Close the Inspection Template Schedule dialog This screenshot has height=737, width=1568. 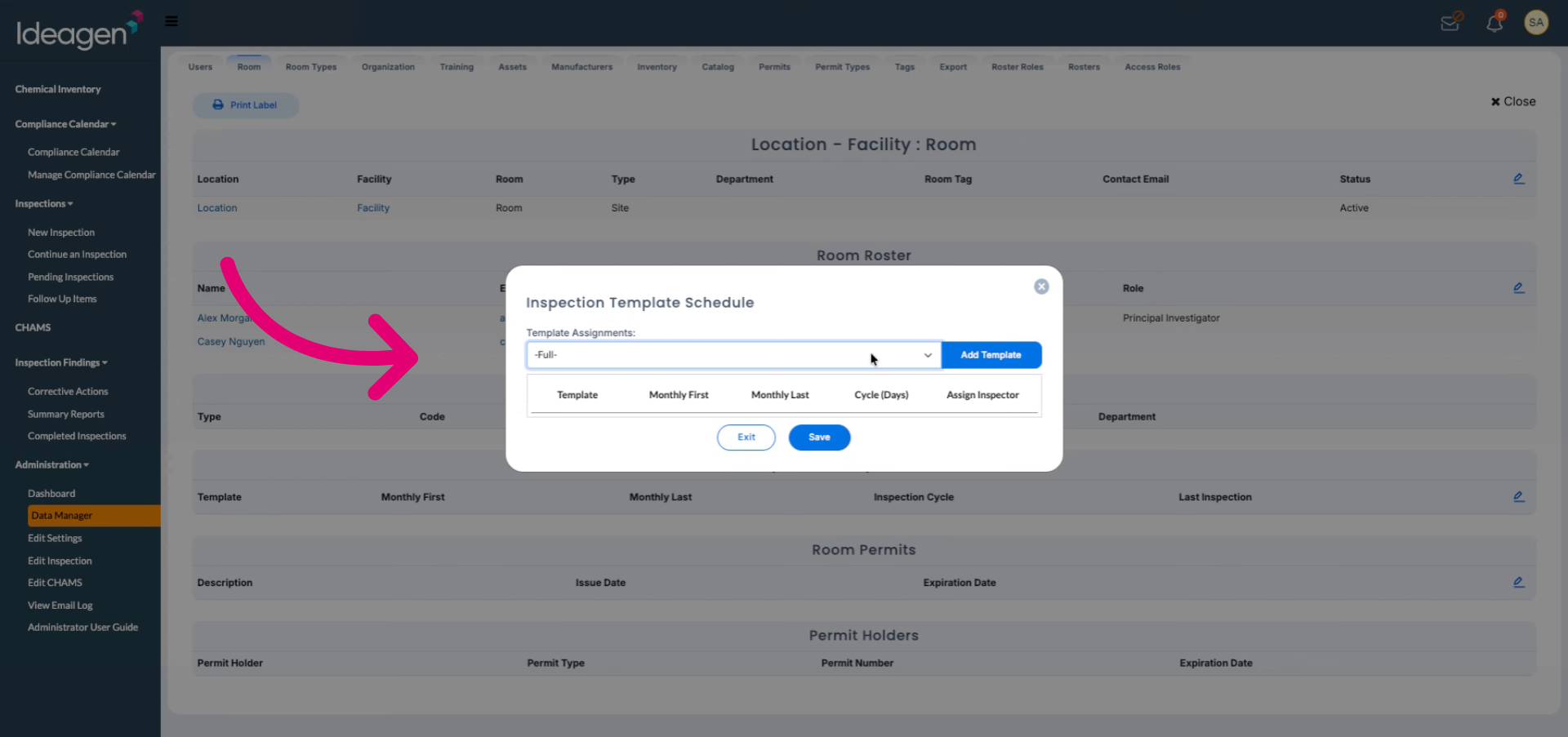(1041, 286)
